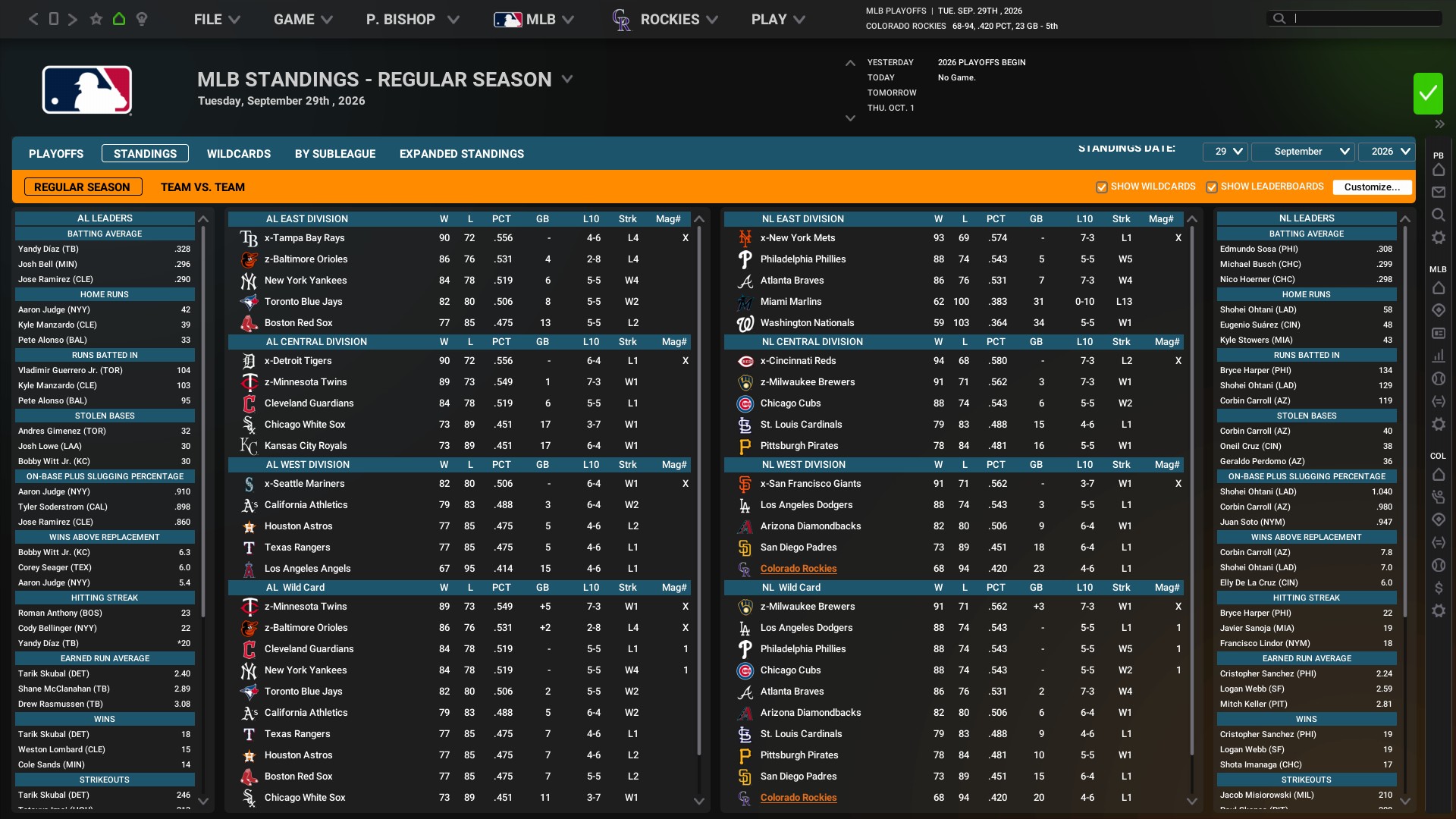Toggle the Show Wildcards checkbox

click(1102, 187)
